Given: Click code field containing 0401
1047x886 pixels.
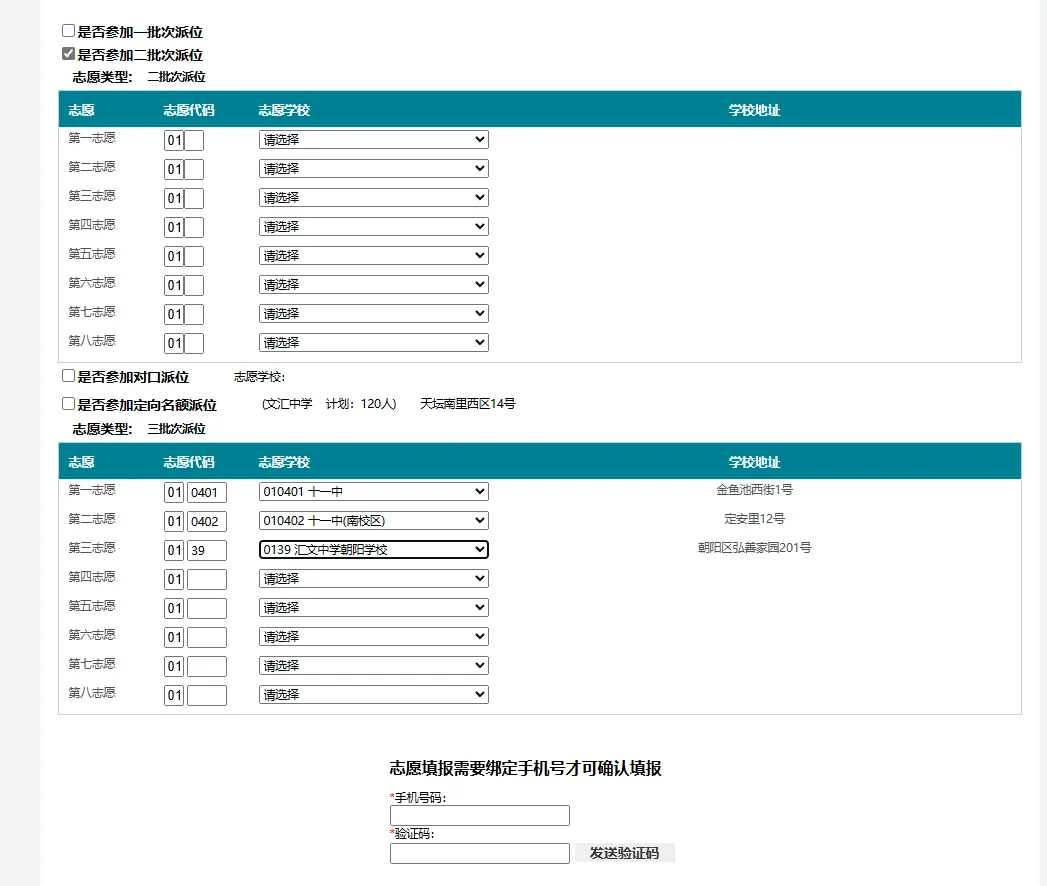Looking at the screenshot, I should tap(207, 493).
